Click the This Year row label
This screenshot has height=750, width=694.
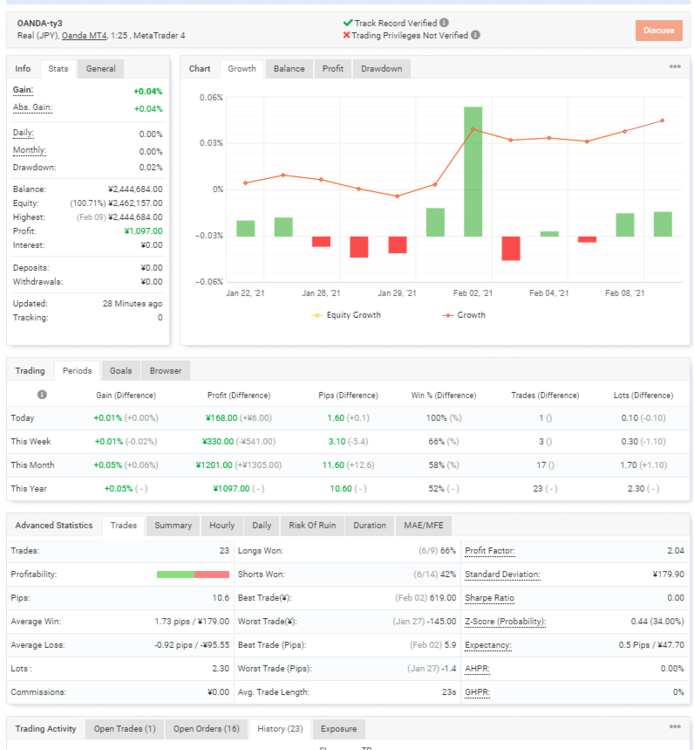(29, 488)
